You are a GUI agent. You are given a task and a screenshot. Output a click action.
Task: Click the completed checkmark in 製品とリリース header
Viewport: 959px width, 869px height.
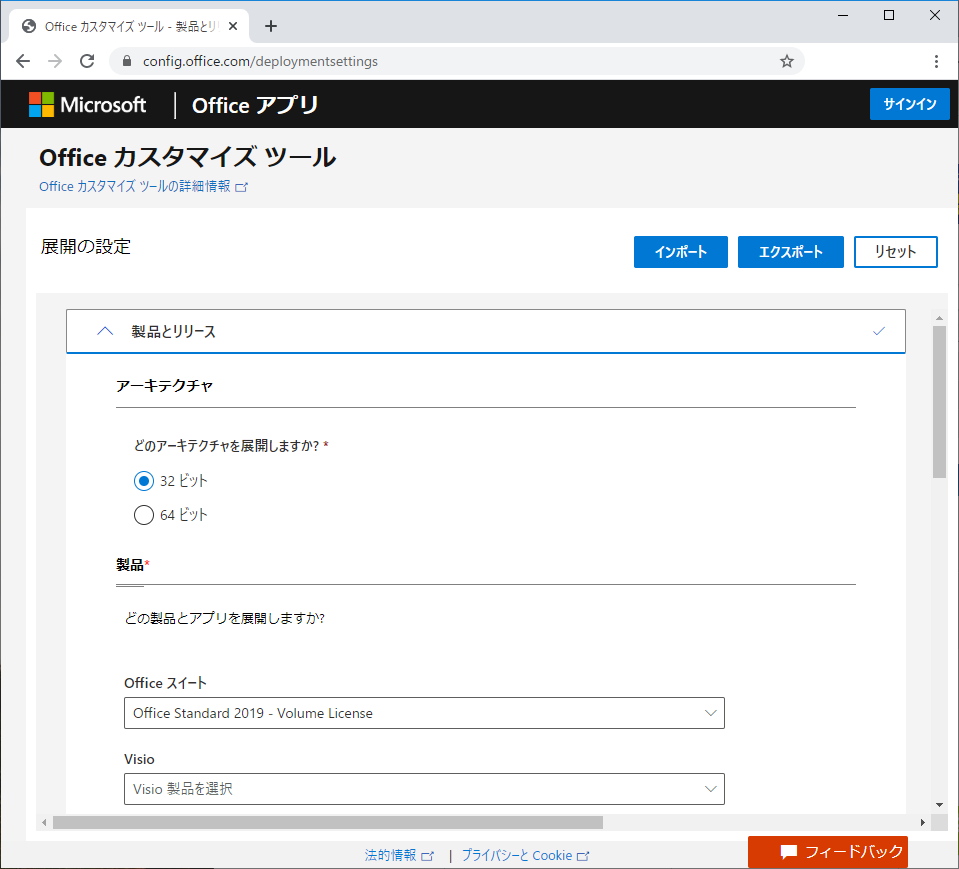[x=879, y=331]
